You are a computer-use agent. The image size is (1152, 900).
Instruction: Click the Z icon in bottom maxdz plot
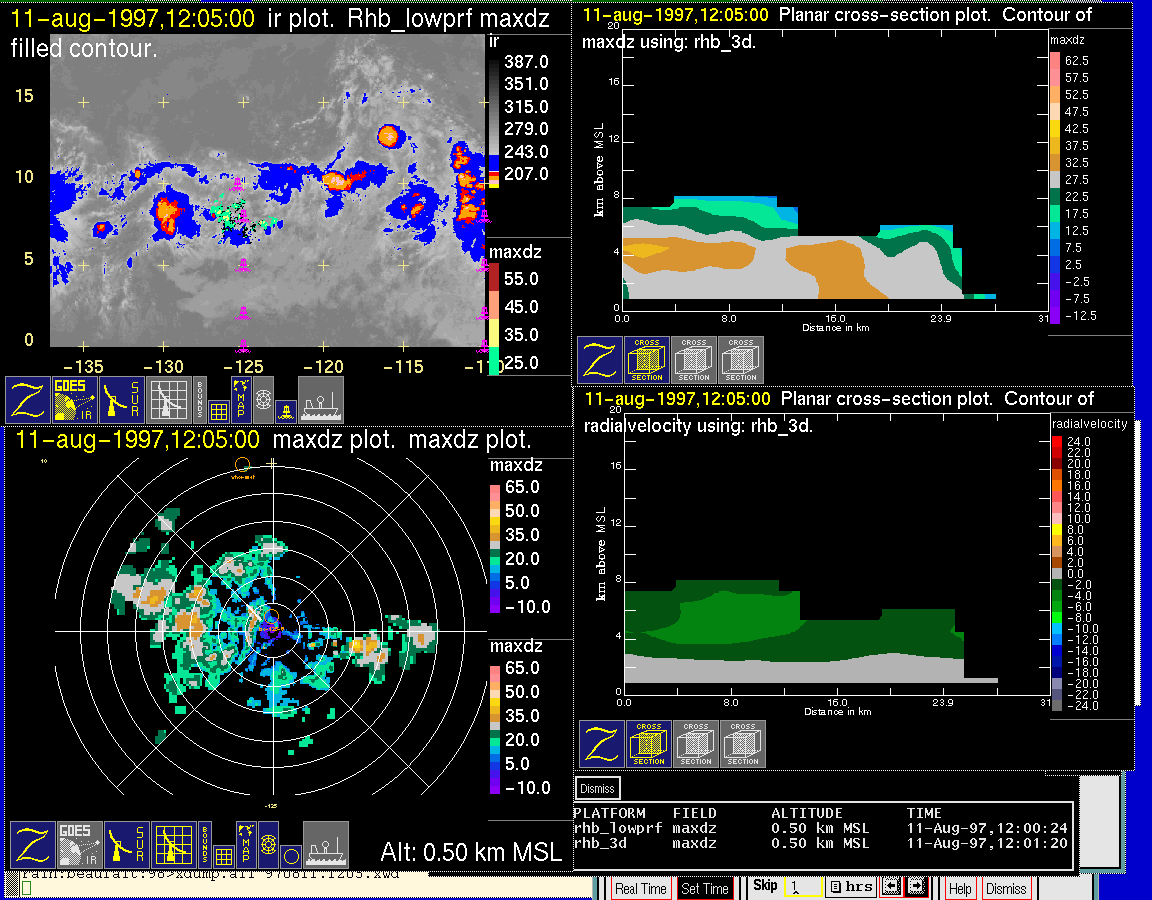coord(32,845)
